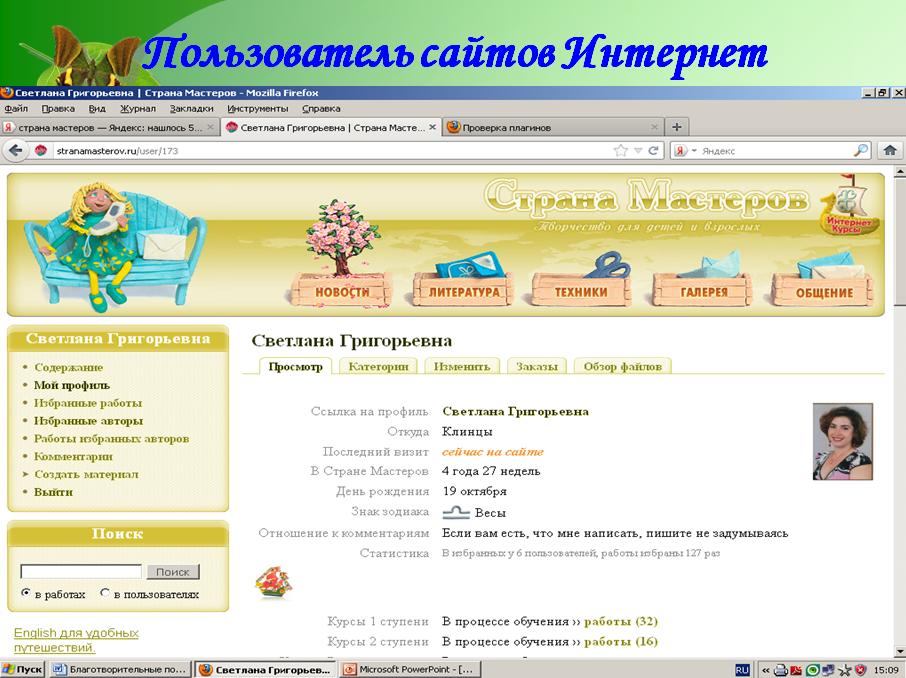Open the Справка menu
The width and height of the screenshot is (906, 678).
click(x=321, y=109)
